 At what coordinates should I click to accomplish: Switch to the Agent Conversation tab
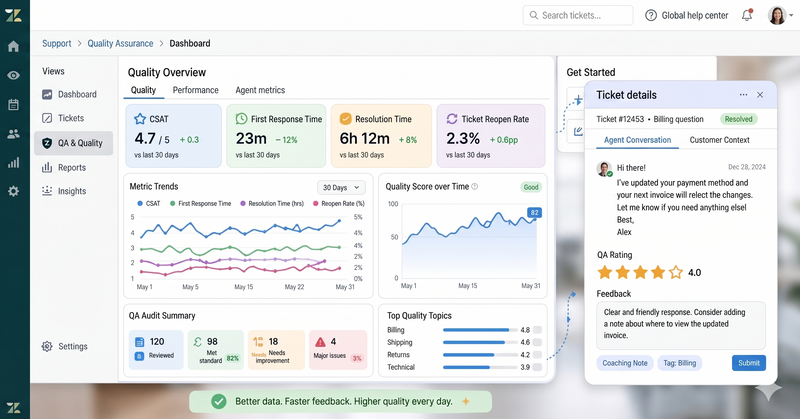point(637,140)
